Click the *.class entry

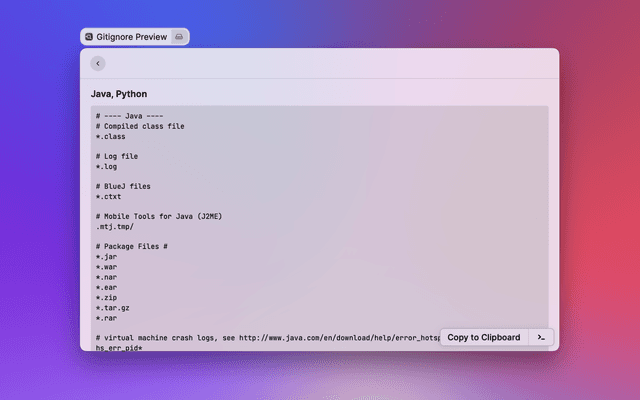coord(111,136)
